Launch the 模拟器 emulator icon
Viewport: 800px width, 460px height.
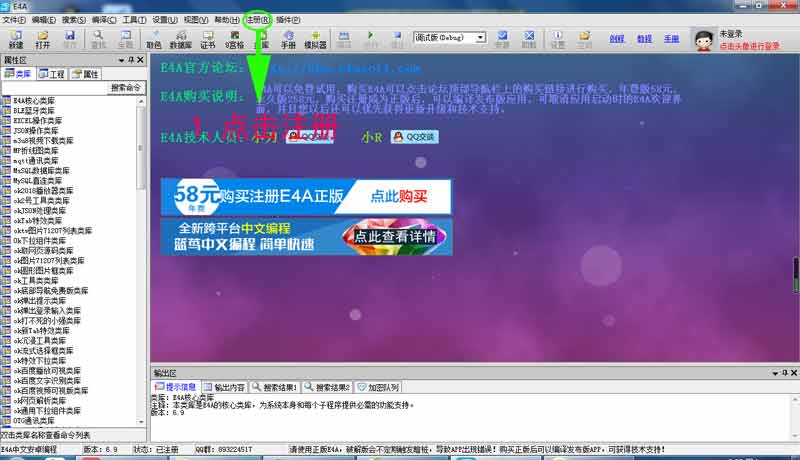pos(315,39)
